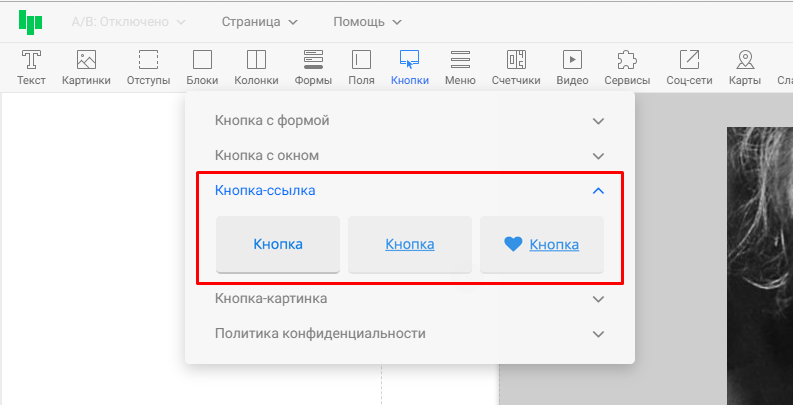The width and height of the screenshot is (793, 405).
Task: Expand the Кнопка-картинка section
Action: [409, 299]
